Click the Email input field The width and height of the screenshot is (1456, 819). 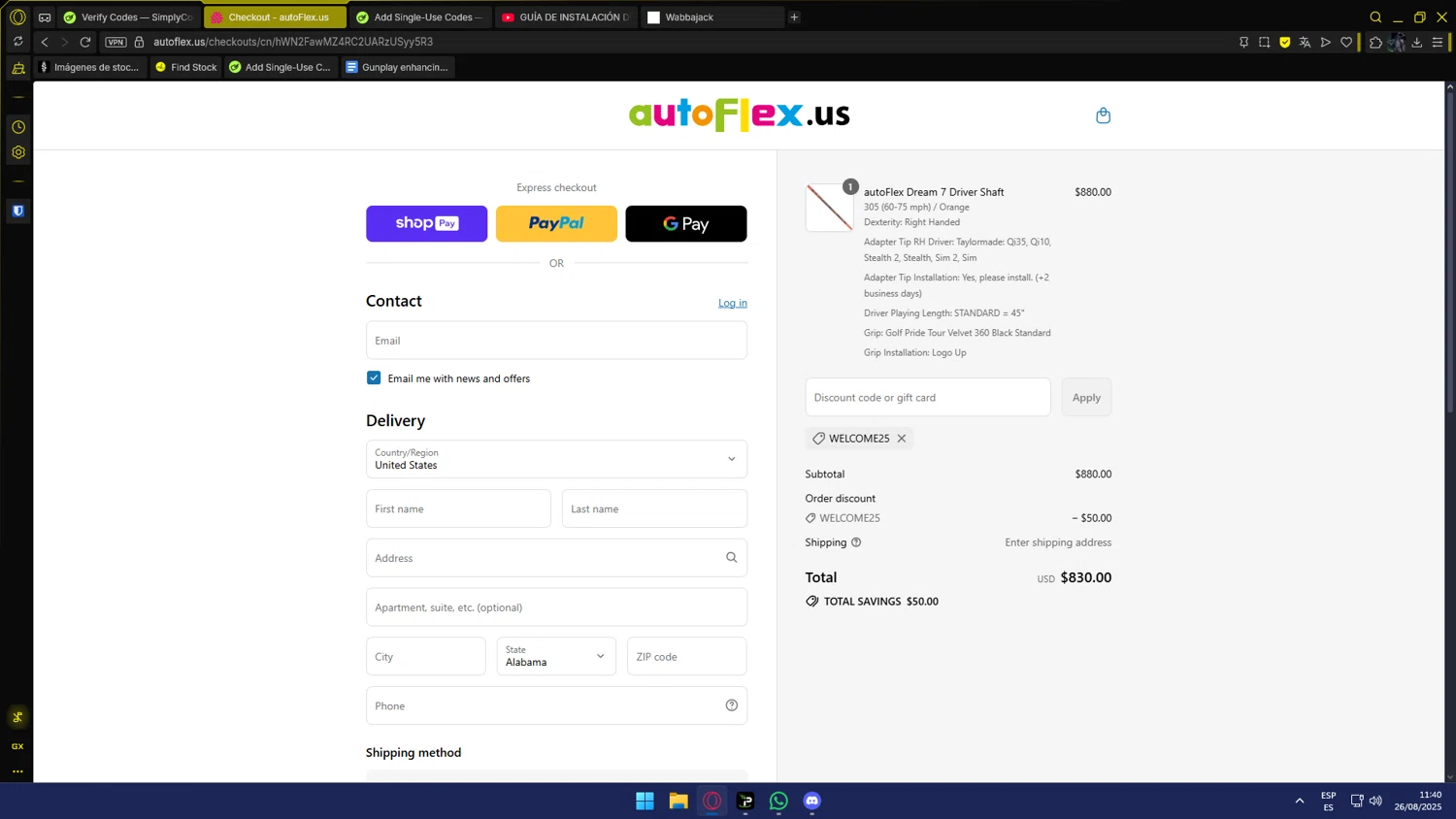556,341
